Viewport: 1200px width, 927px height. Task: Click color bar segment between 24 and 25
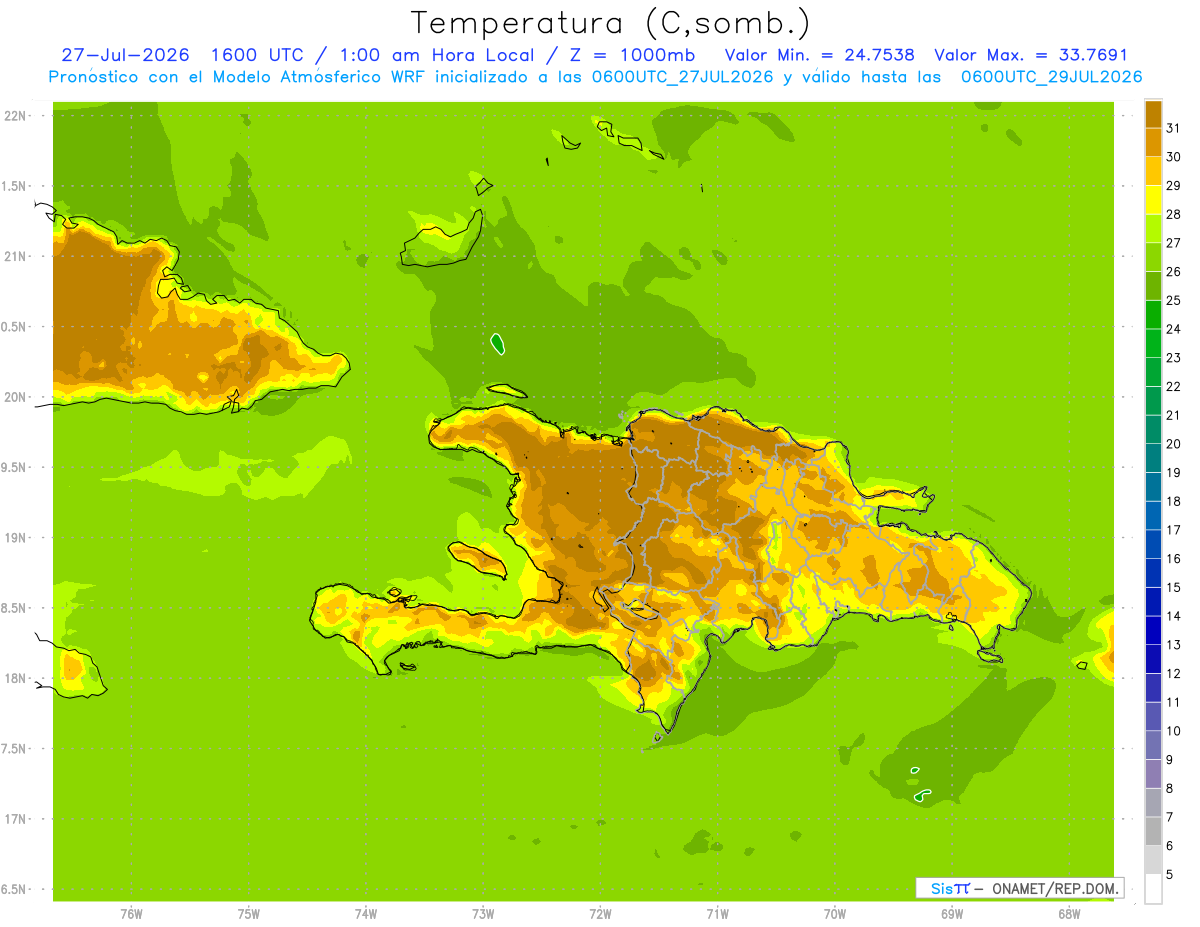click(1153, 314)
